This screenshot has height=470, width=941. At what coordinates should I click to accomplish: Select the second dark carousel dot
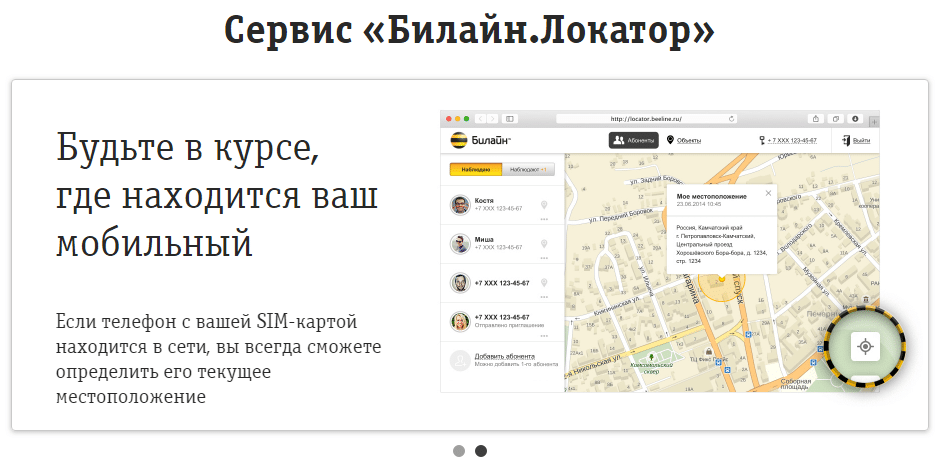point(481,451)
